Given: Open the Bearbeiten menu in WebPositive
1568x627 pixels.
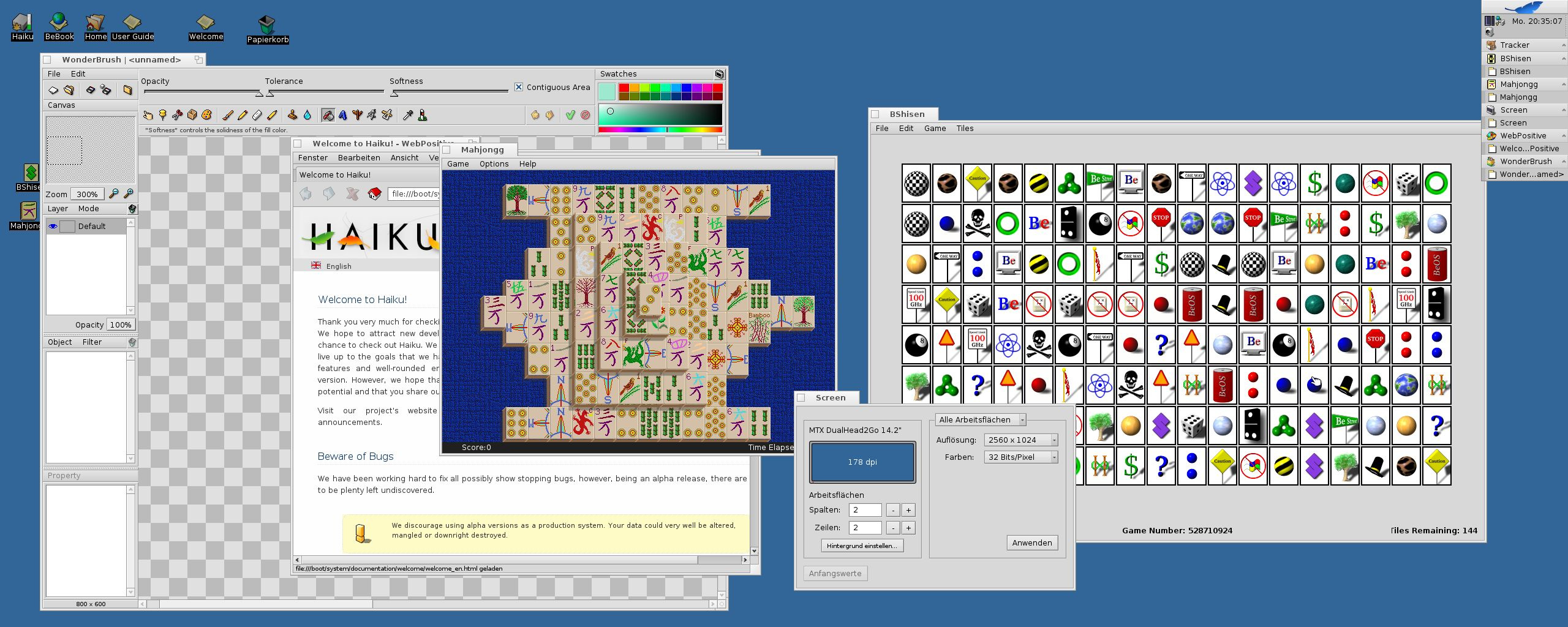Looking at the screenshot, I should click(x=359, y=157).
